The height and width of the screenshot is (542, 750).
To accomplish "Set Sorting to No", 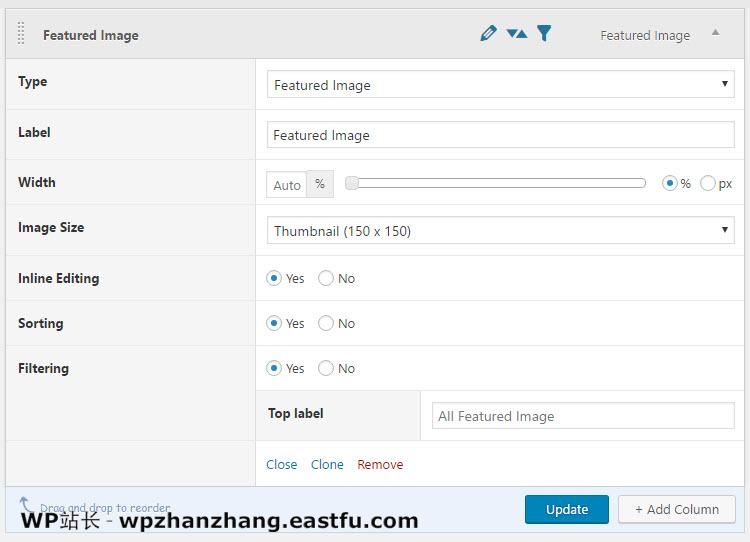I will click(x=326, y=324).
